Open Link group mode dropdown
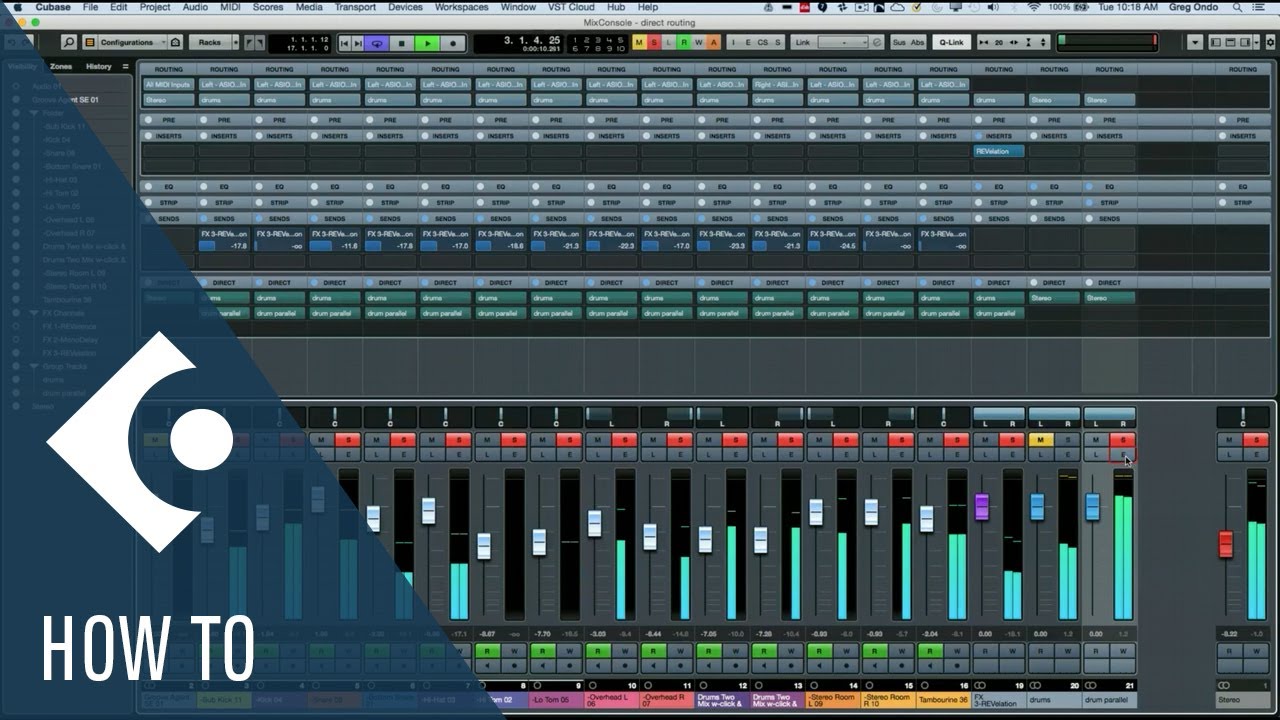The width and height of the screenshot is (1280, 720). pyautogui.click(x=843, y=43)
